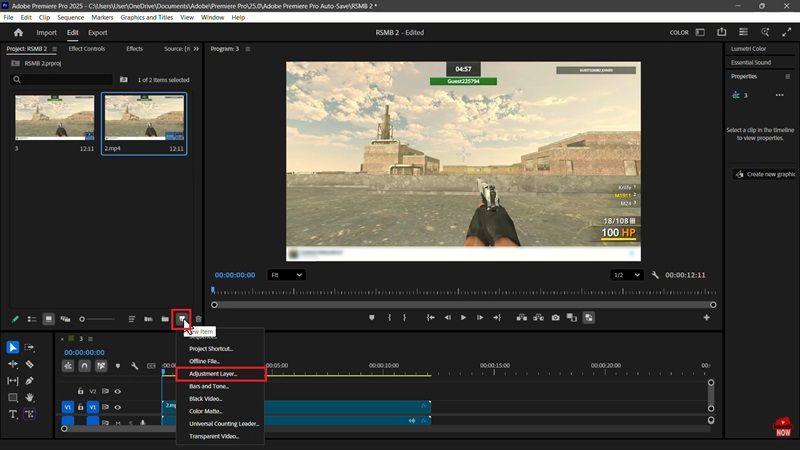
Task: Toggle V1 track output eye
Action: [x=118, y=407]
